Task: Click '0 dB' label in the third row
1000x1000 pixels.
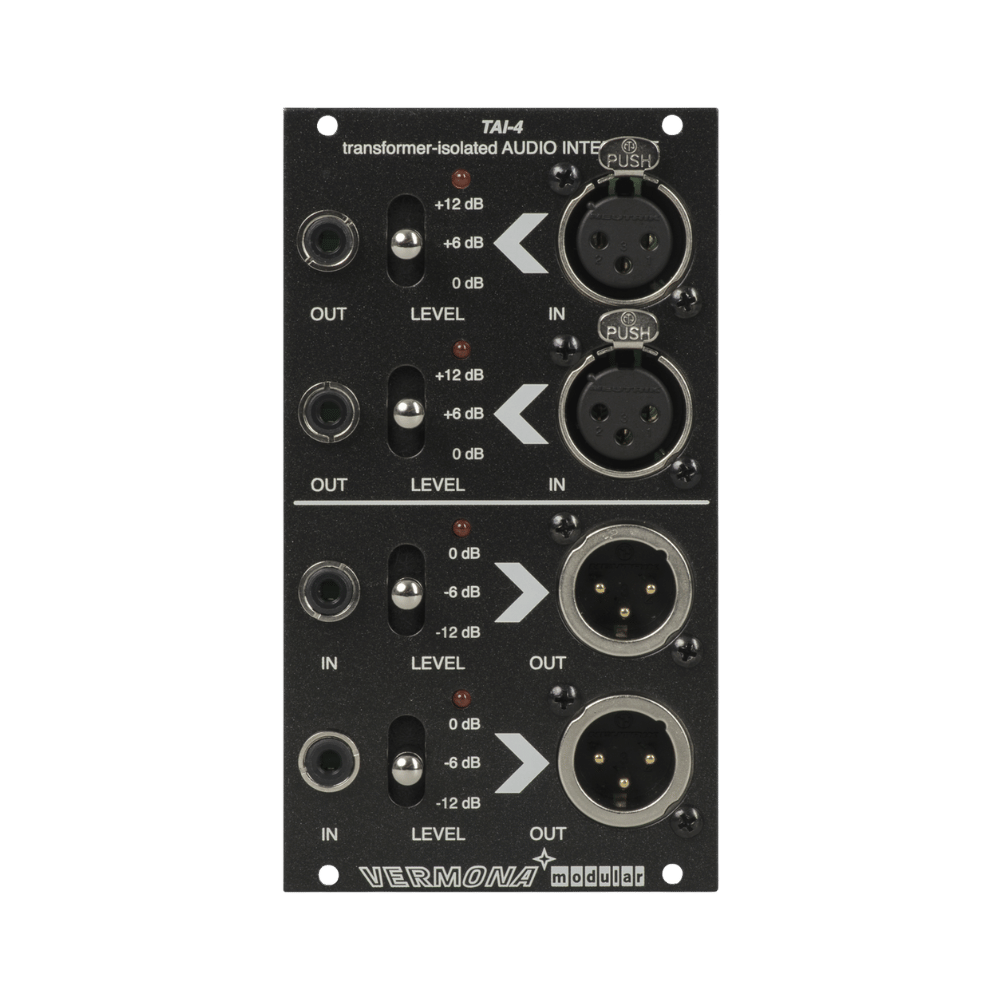Action: (464, 554)
